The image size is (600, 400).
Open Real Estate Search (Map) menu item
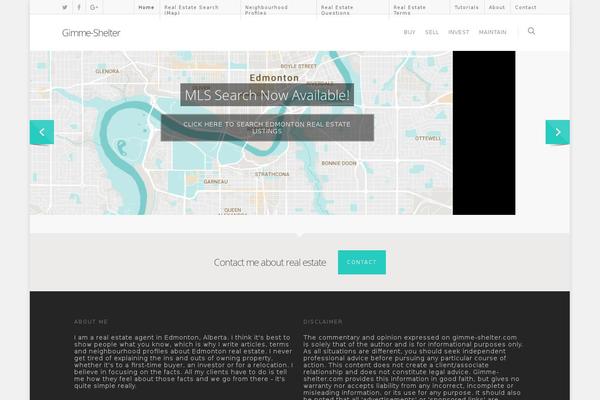[191, 10]
